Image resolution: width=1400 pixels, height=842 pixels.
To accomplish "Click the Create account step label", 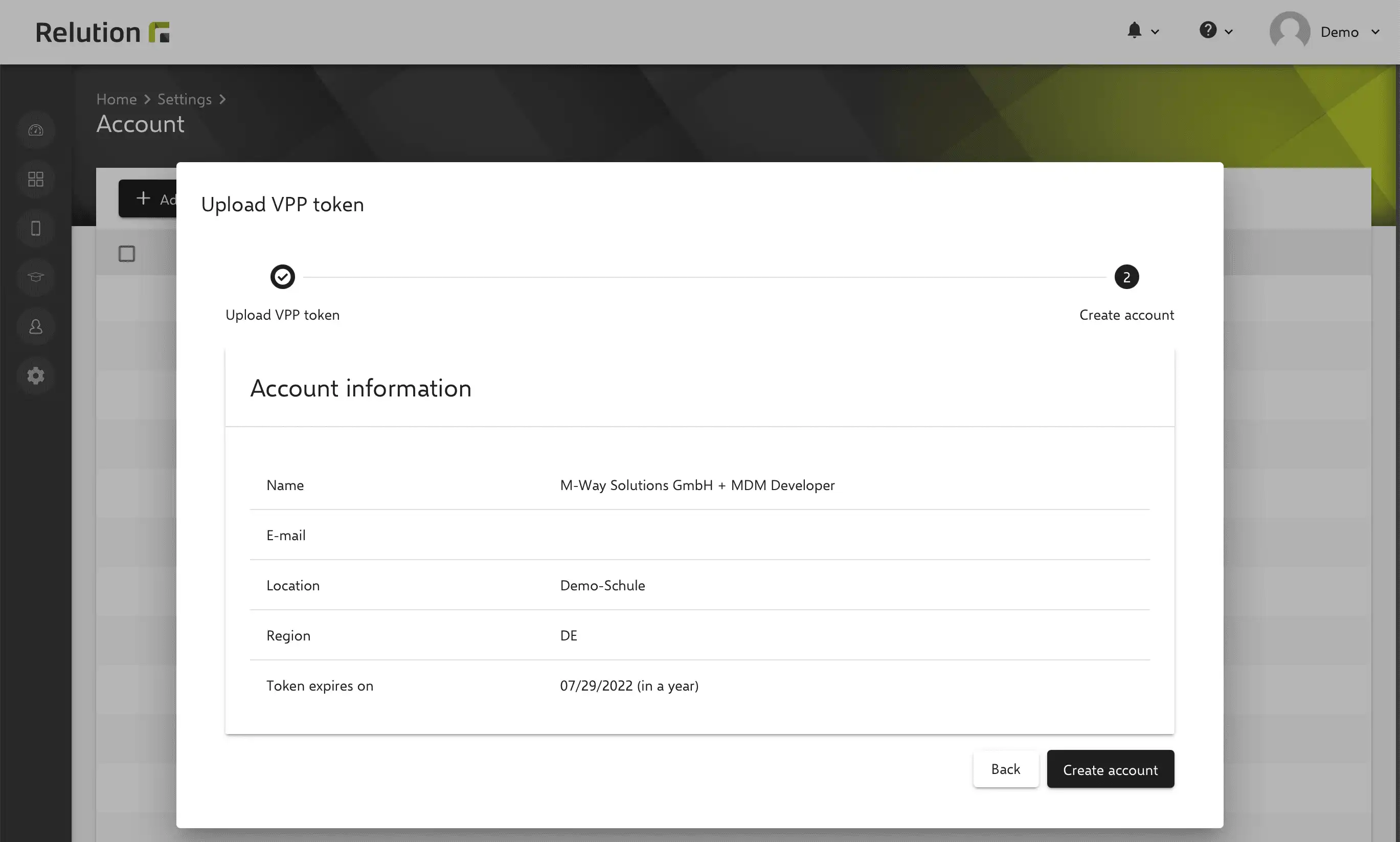I will (1126, 315).
